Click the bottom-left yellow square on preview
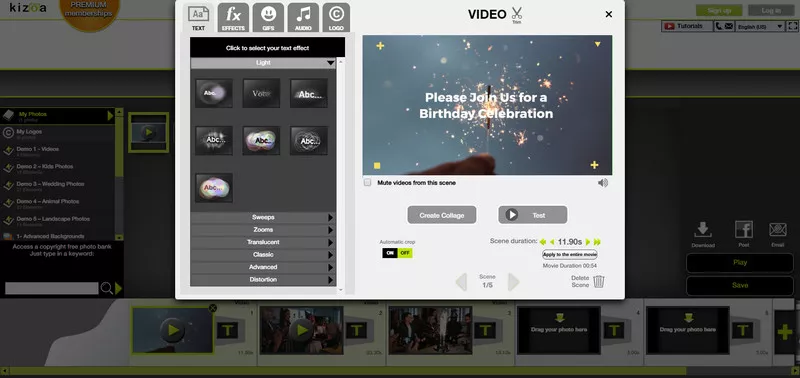 point(377,165)
